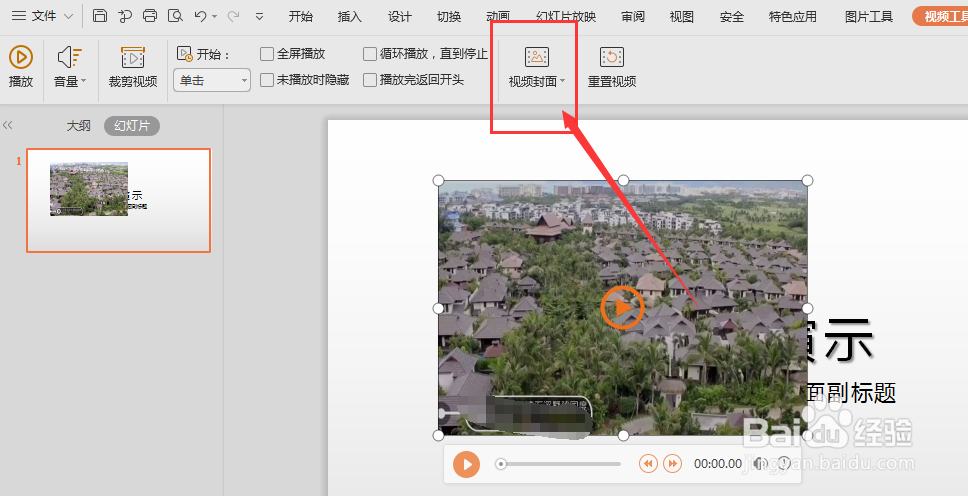Click the speaker mute icon in video bar
Screen dimensions: 968x496
point(761,463)
